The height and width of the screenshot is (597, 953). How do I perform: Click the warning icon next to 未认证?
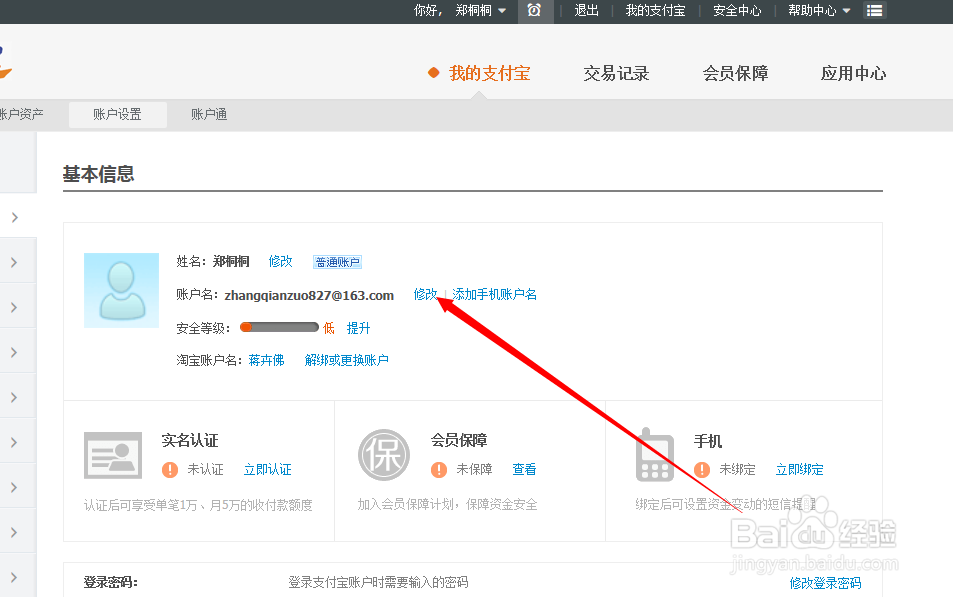tap(170, 469)
